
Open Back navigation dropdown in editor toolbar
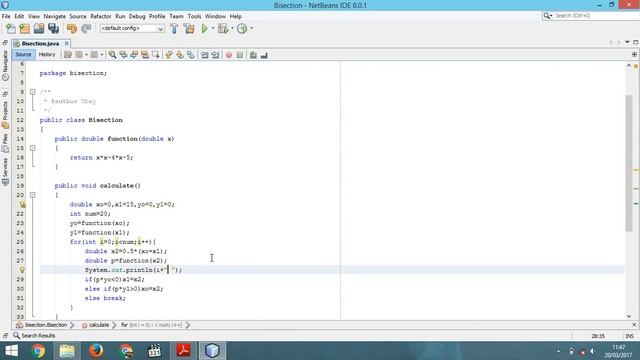pos(87,55)
